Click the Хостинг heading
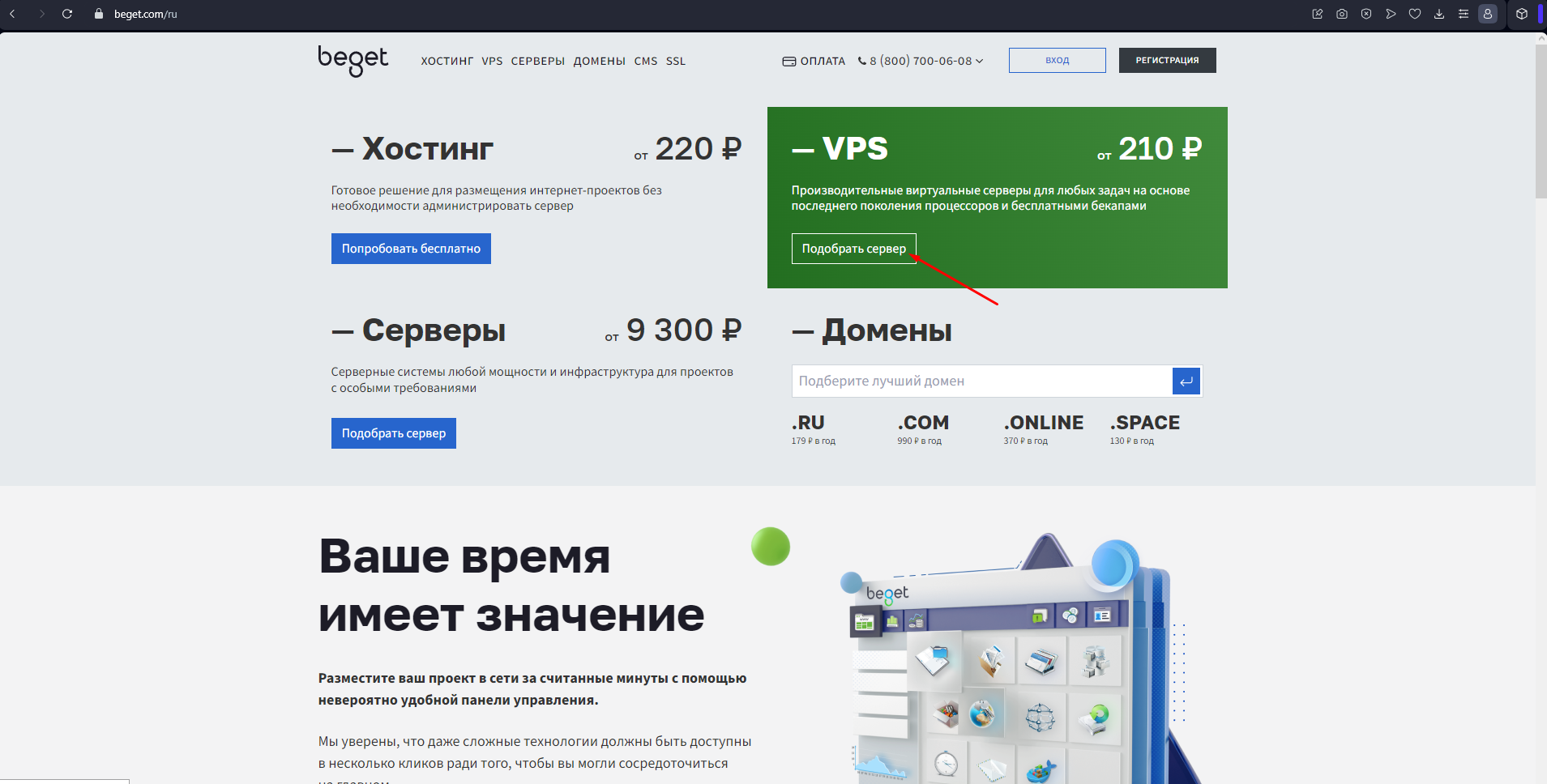Image resolution: width=1547 pixels, height=784 pixels. (x=428, y=149)
